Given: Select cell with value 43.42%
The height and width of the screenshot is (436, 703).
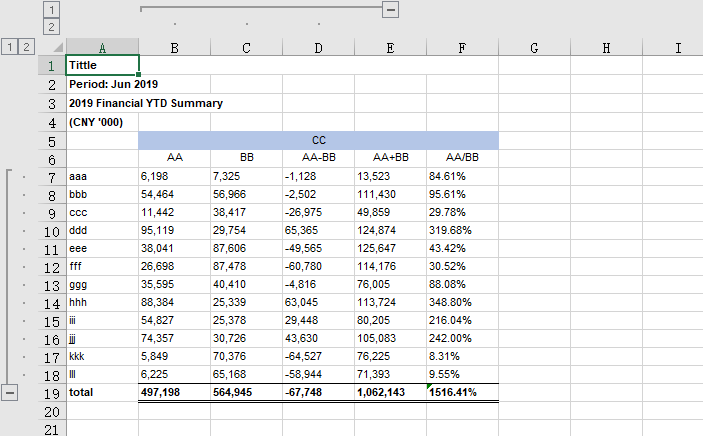Looking at the screenshot, I should (462, 249).
